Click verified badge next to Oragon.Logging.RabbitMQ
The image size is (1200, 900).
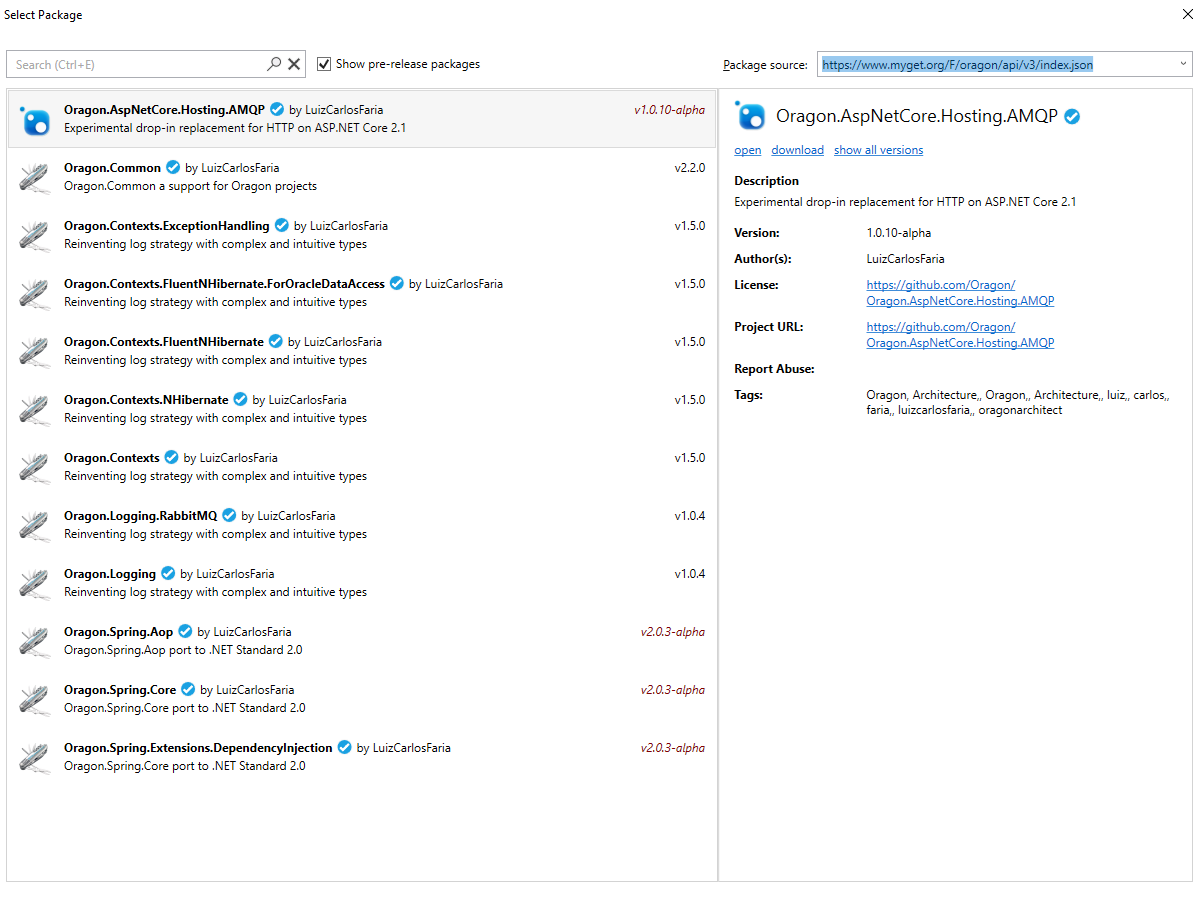click(229, 516)
